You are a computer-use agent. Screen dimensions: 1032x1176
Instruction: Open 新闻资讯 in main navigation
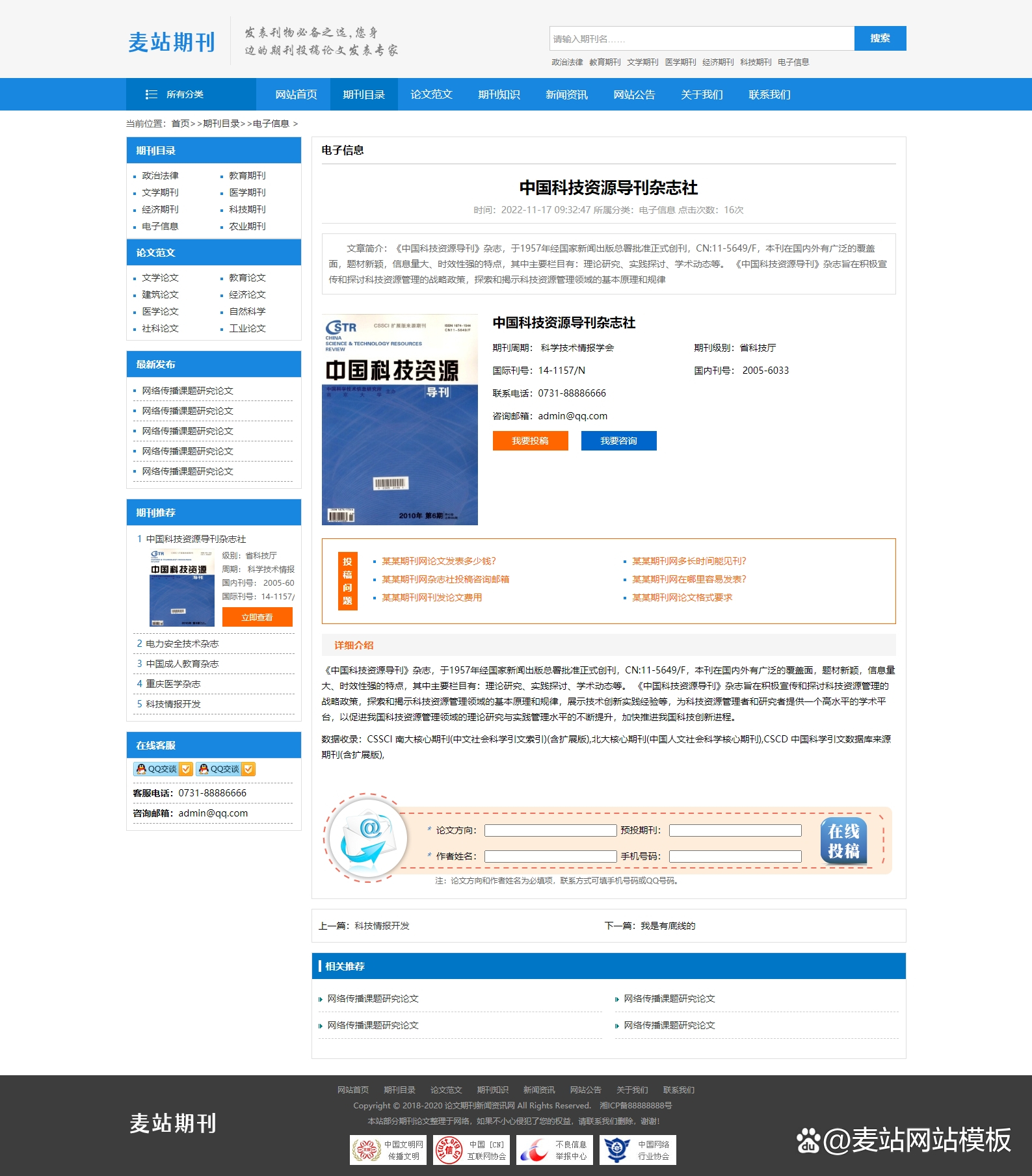567,94
